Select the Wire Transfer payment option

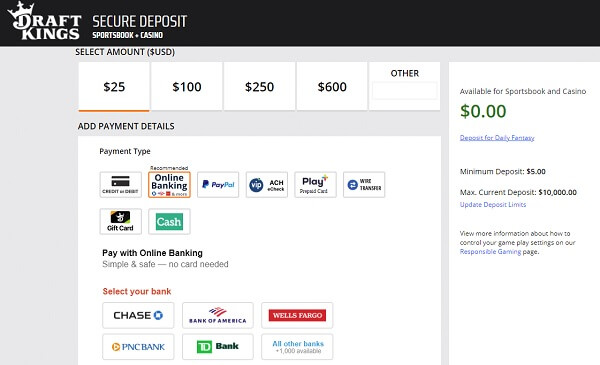(364, 185)
